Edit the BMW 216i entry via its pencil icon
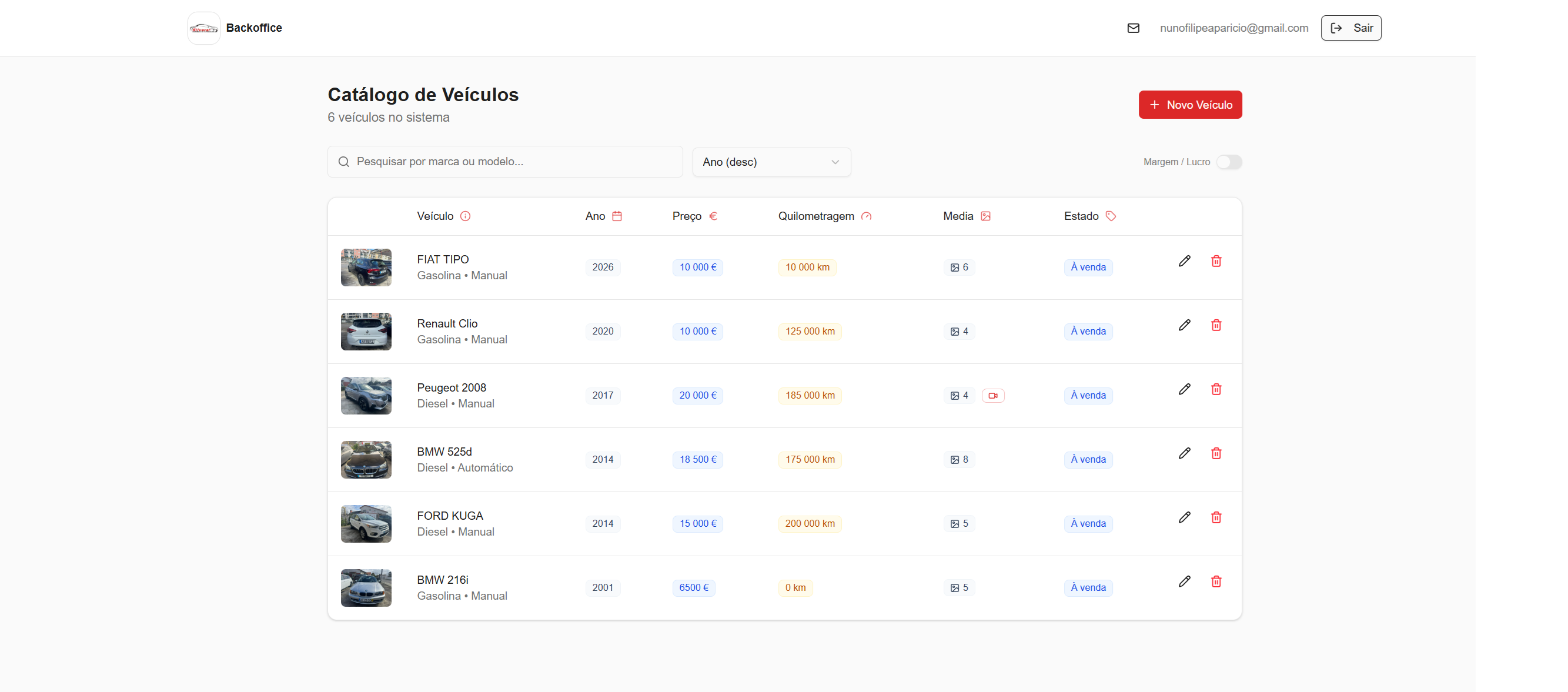 pyautogui.click(x=1185, y=581)
